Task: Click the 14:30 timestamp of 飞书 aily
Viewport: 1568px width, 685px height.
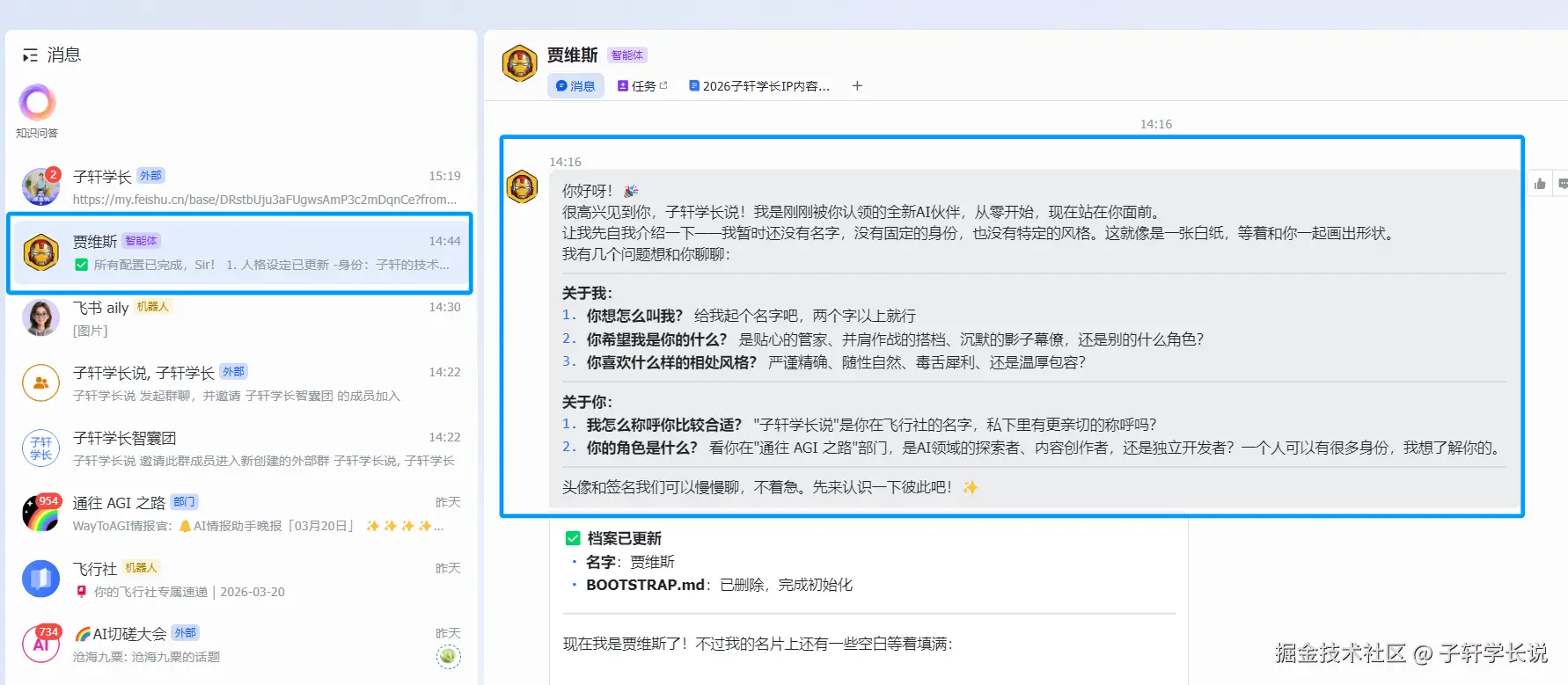Action: pos(444,307)
